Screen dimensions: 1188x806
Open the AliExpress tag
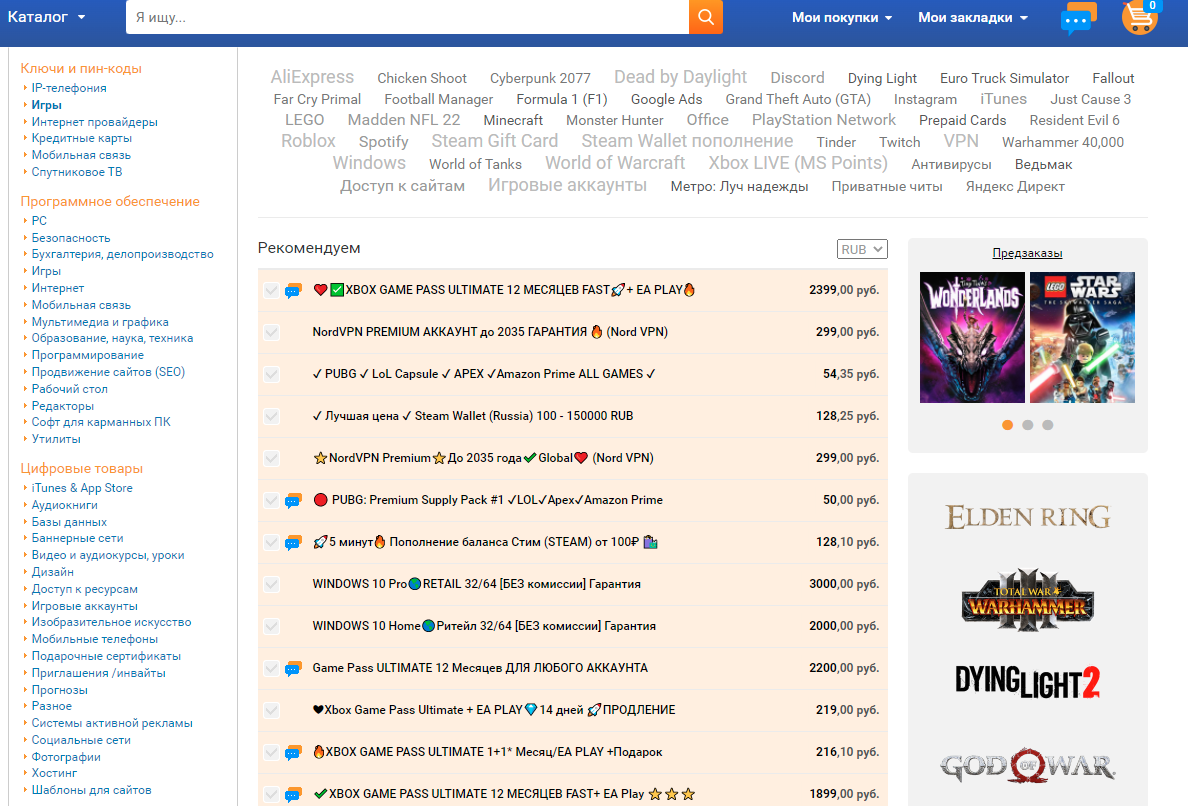pos(312,77)
